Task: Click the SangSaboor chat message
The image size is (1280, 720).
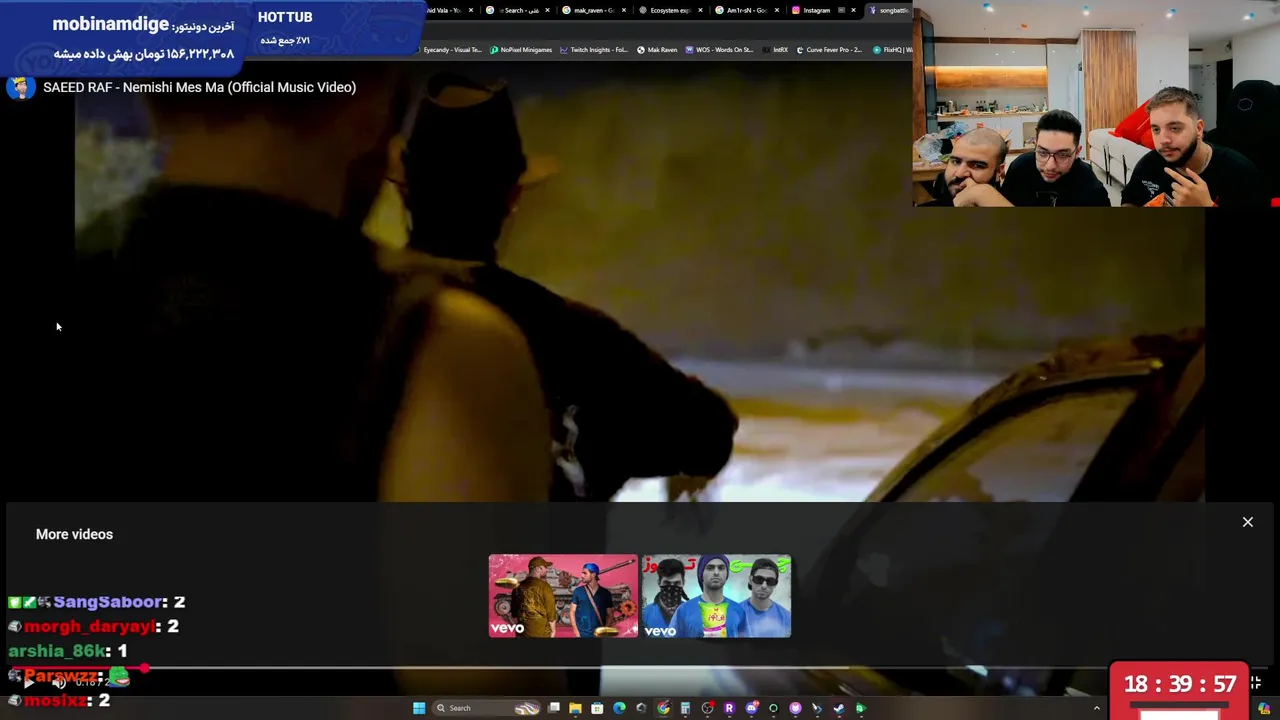Action: tap(97, 602)
